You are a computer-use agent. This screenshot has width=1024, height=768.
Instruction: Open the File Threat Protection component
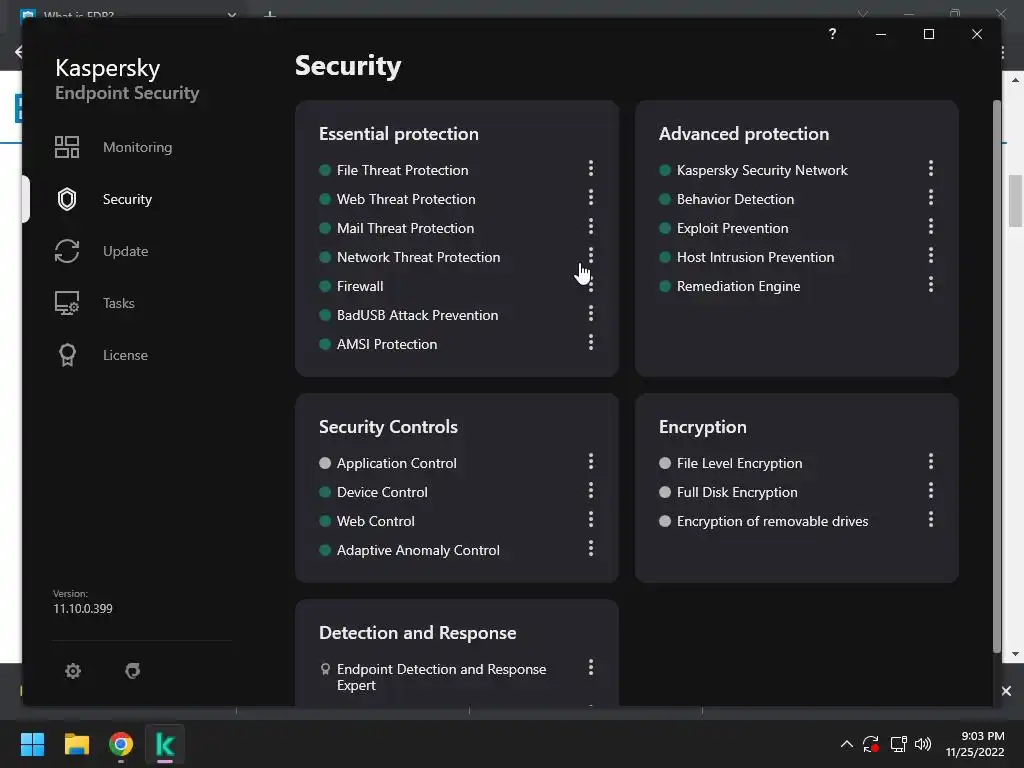coord(402,170)
